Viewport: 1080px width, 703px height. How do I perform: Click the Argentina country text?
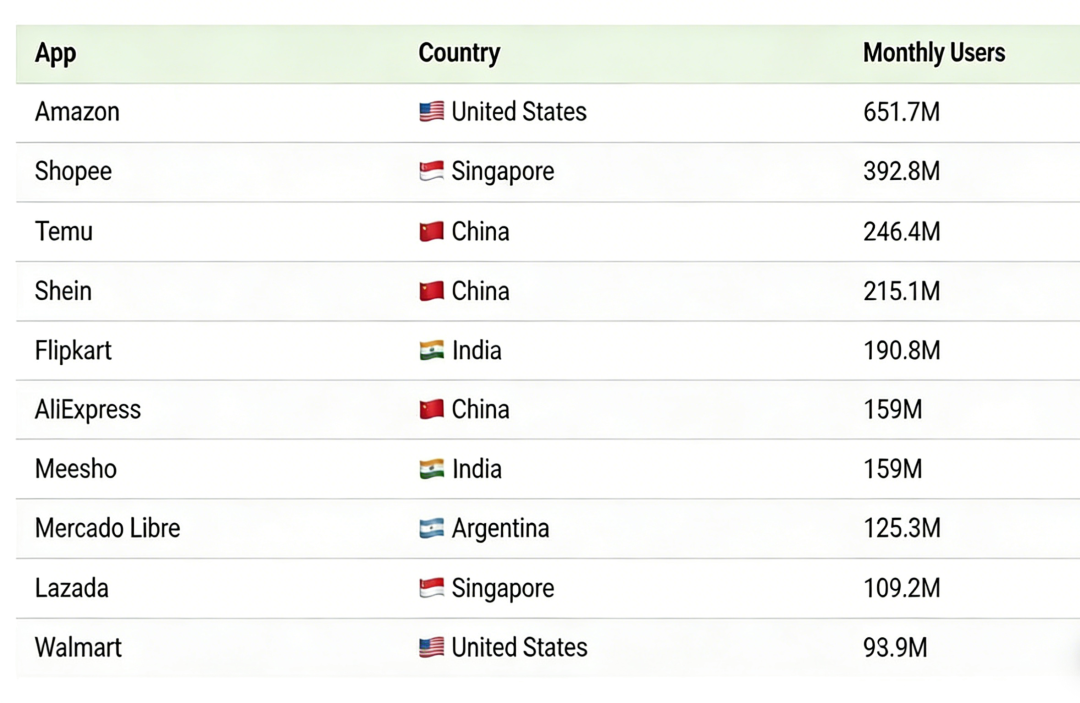500,528
